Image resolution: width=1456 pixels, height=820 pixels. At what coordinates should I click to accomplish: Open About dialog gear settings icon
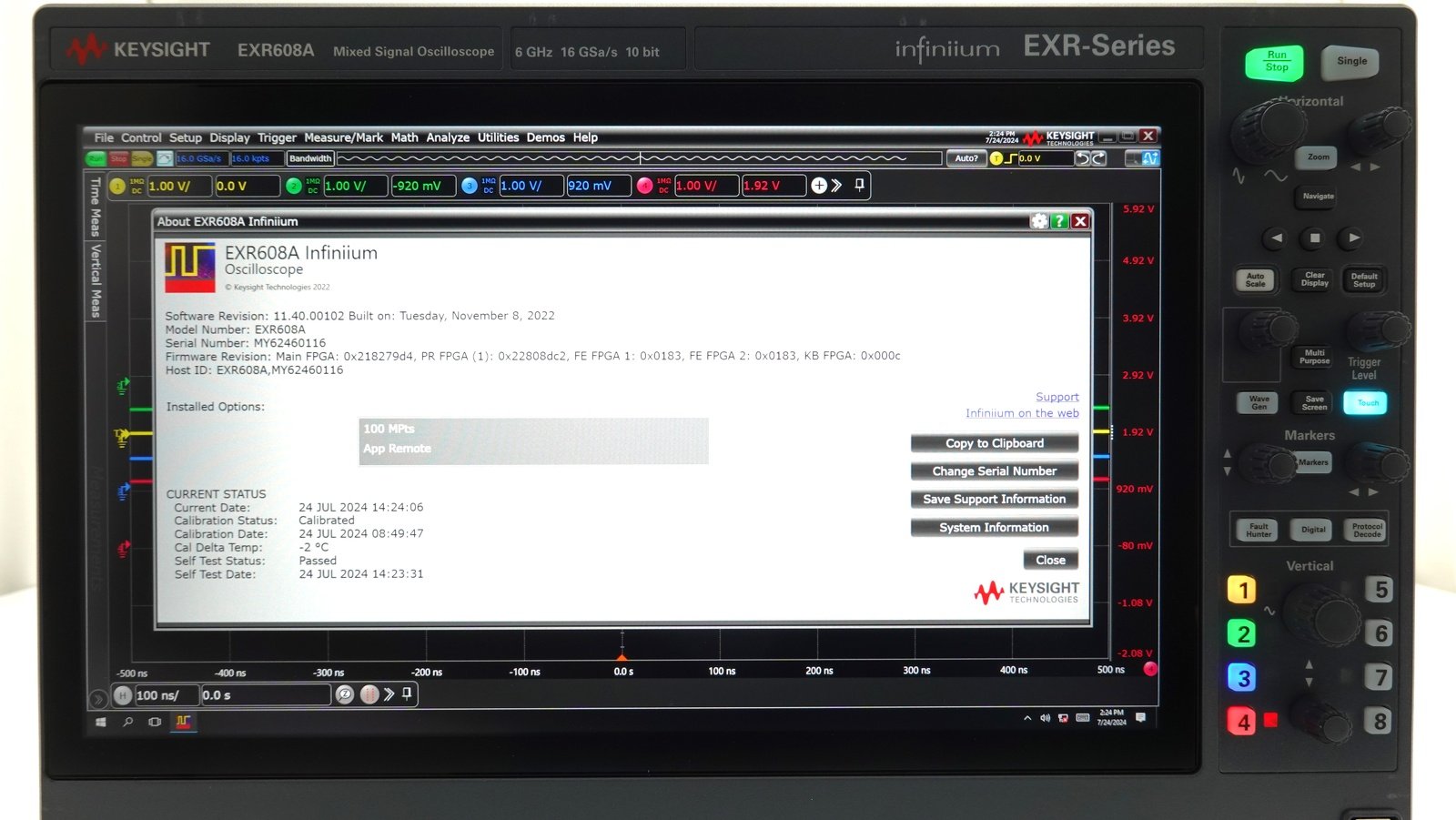pyautogui.click(x=1039, y=221)
